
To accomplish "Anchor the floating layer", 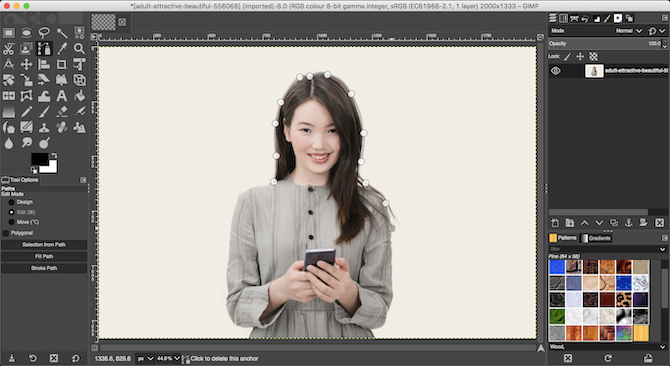I will coord(629,223).
